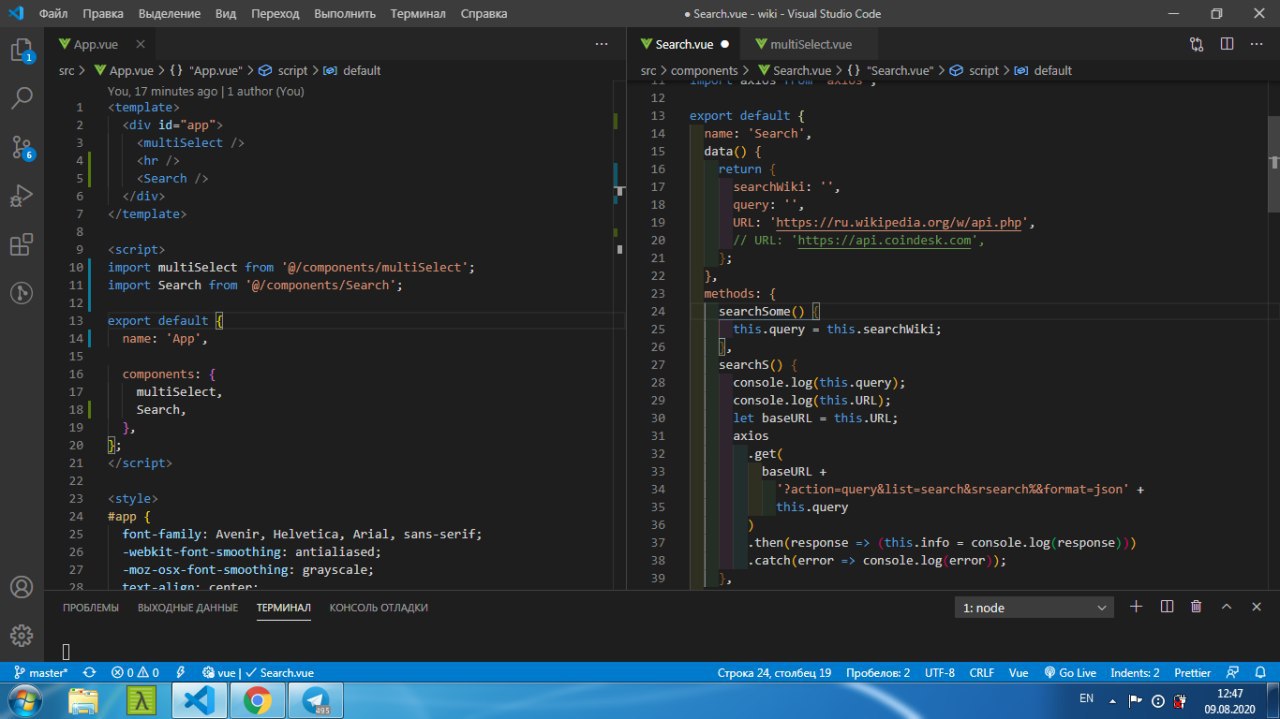This screenshot has width=1280, height=719.
Task: Close the terminal panel
Action: (x=1256, y=607)
